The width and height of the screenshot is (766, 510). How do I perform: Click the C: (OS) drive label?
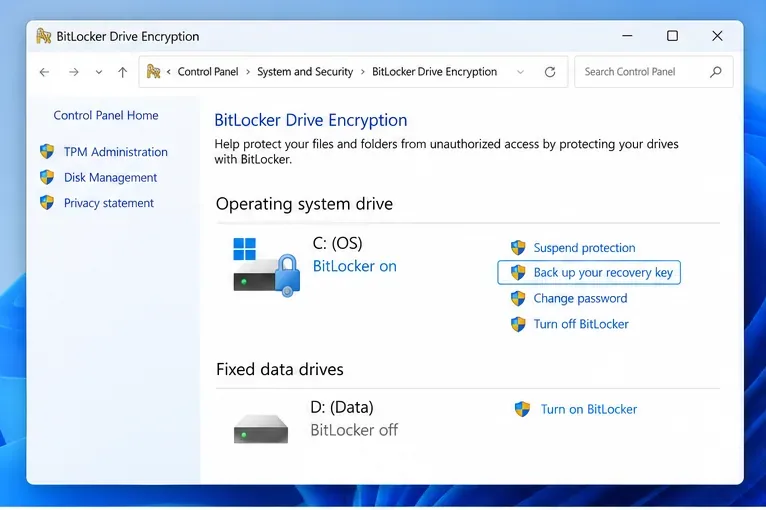(x=338, y=243)
